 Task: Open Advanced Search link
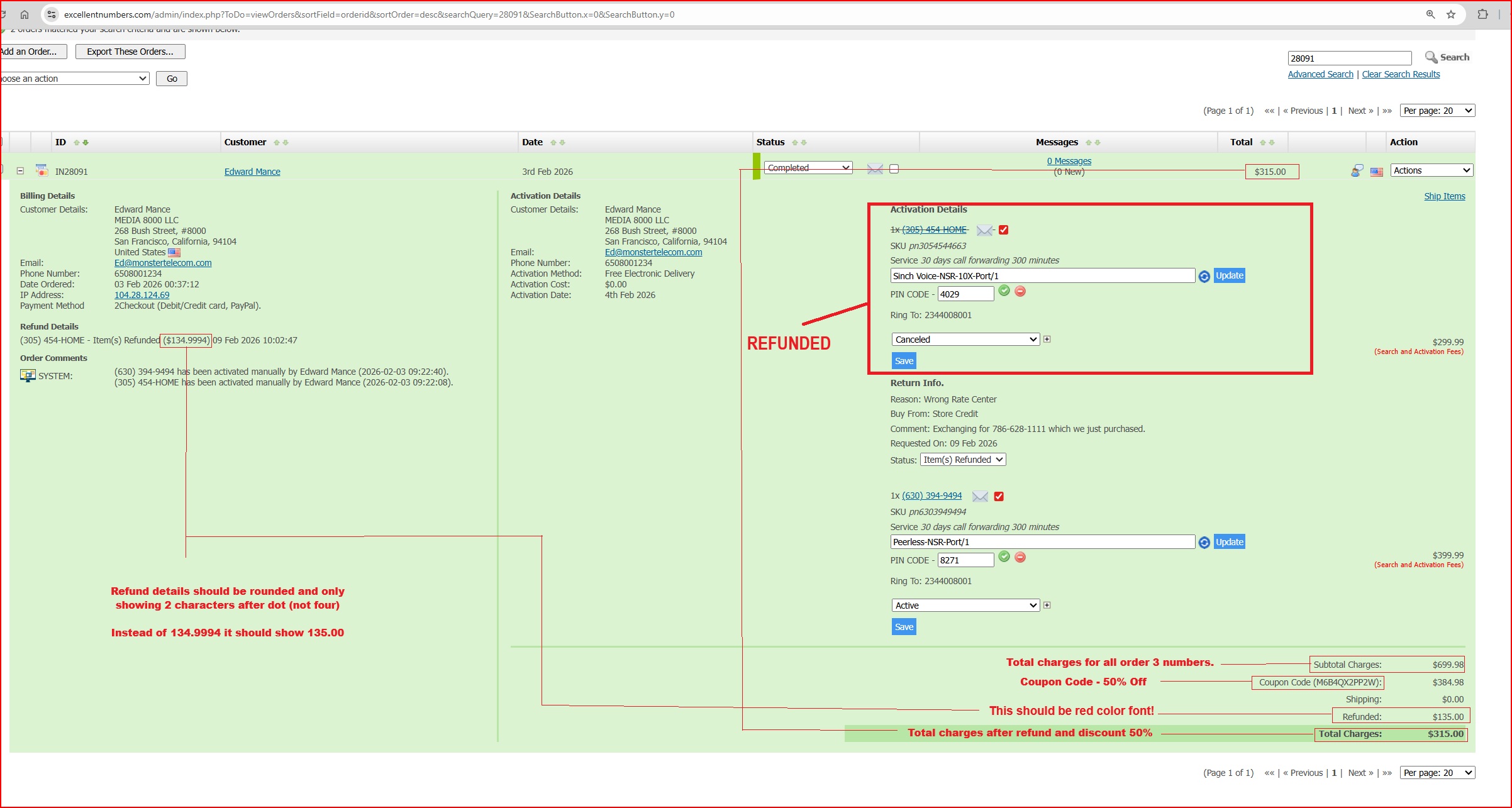pyautogui.click(x=1320, y=74)
